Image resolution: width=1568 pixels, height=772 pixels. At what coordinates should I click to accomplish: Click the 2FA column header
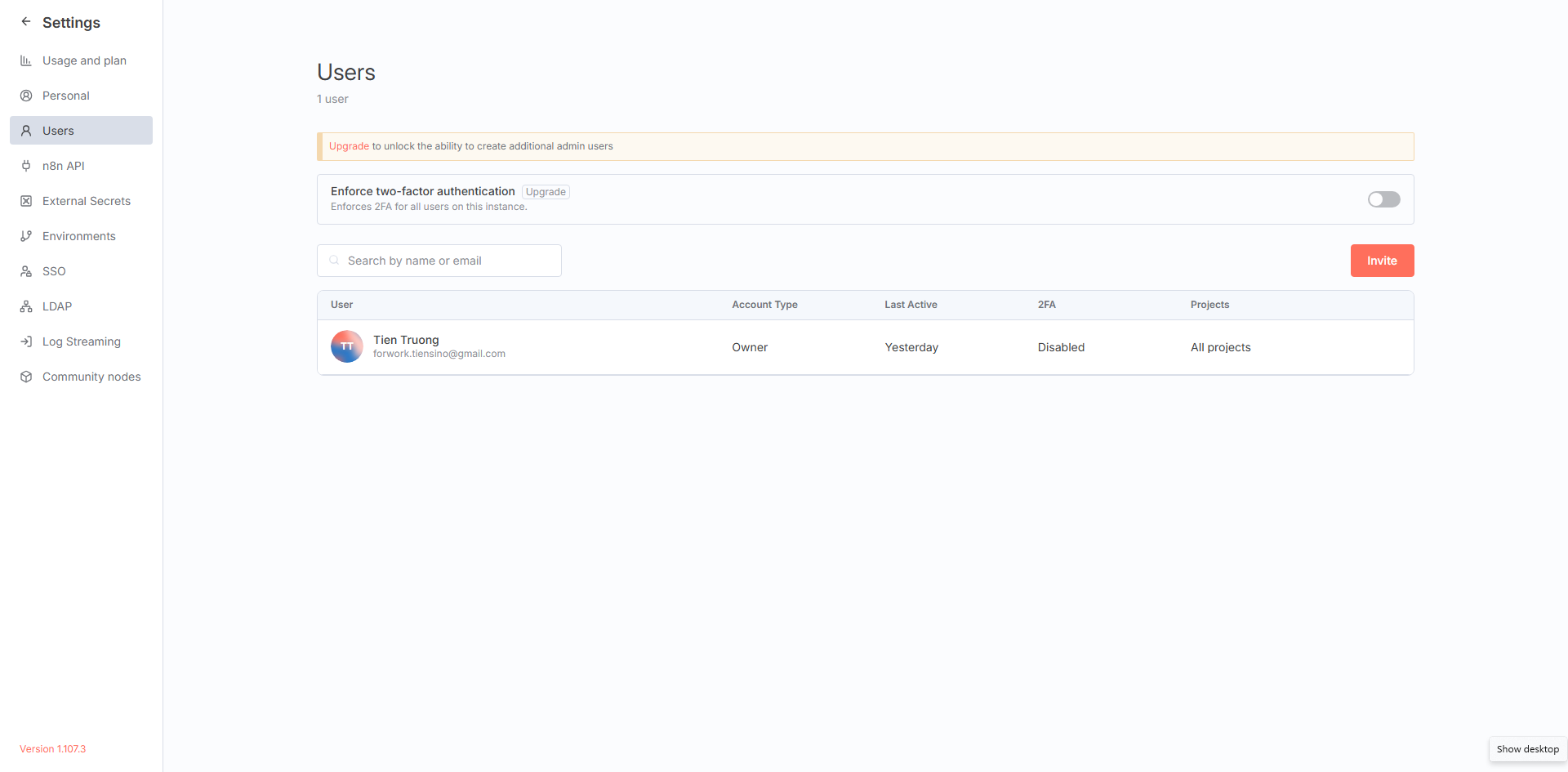click(1047, 305)
